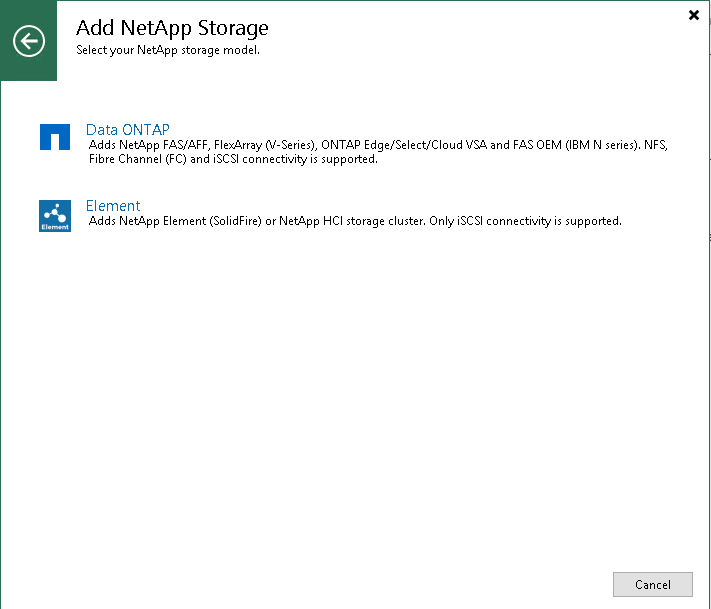Click the 'Select your NetApp storage model' subtitle
711x609 pixels.
coord(168,49)
